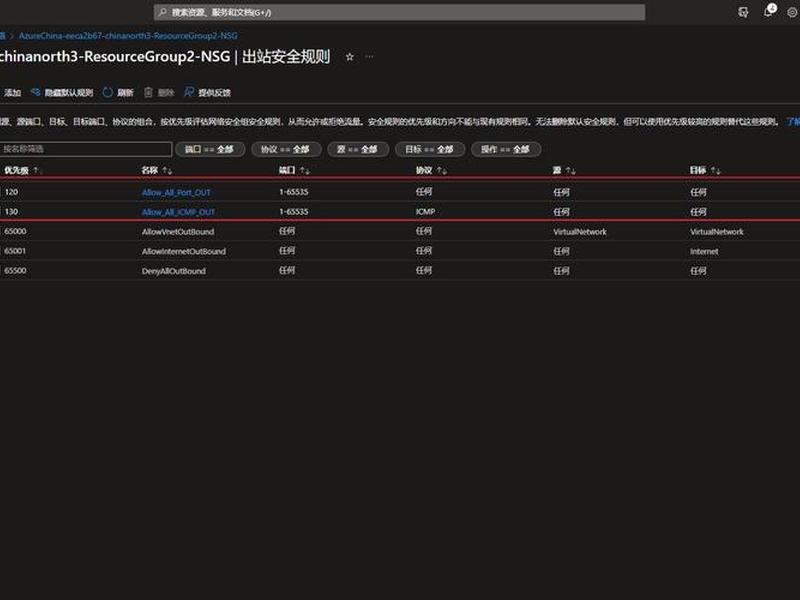Click the circular refresh icon

tap(108, 92)
